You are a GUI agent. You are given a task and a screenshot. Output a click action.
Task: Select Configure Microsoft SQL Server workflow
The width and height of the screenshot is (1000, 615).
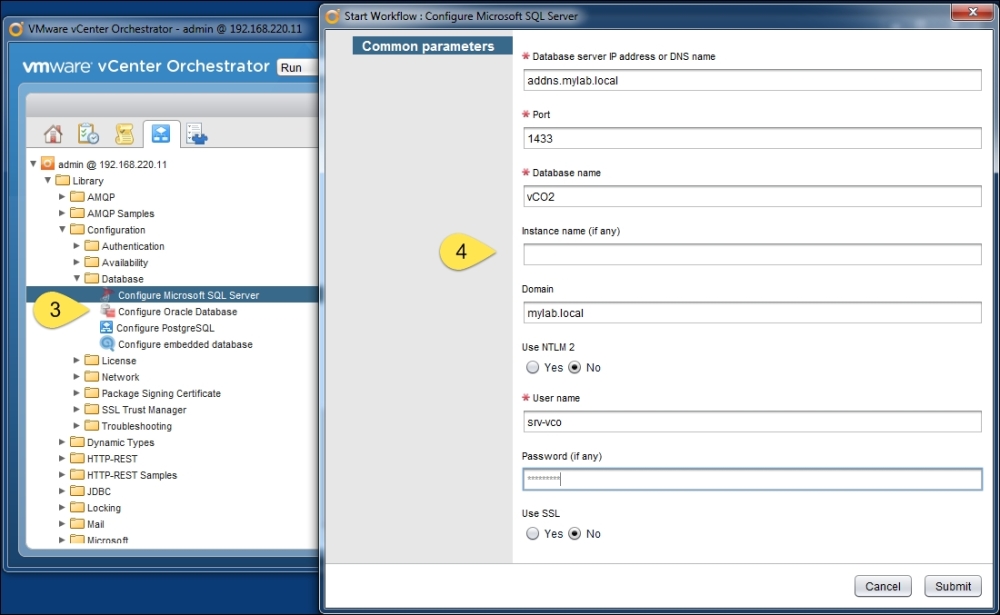point(188,295)
